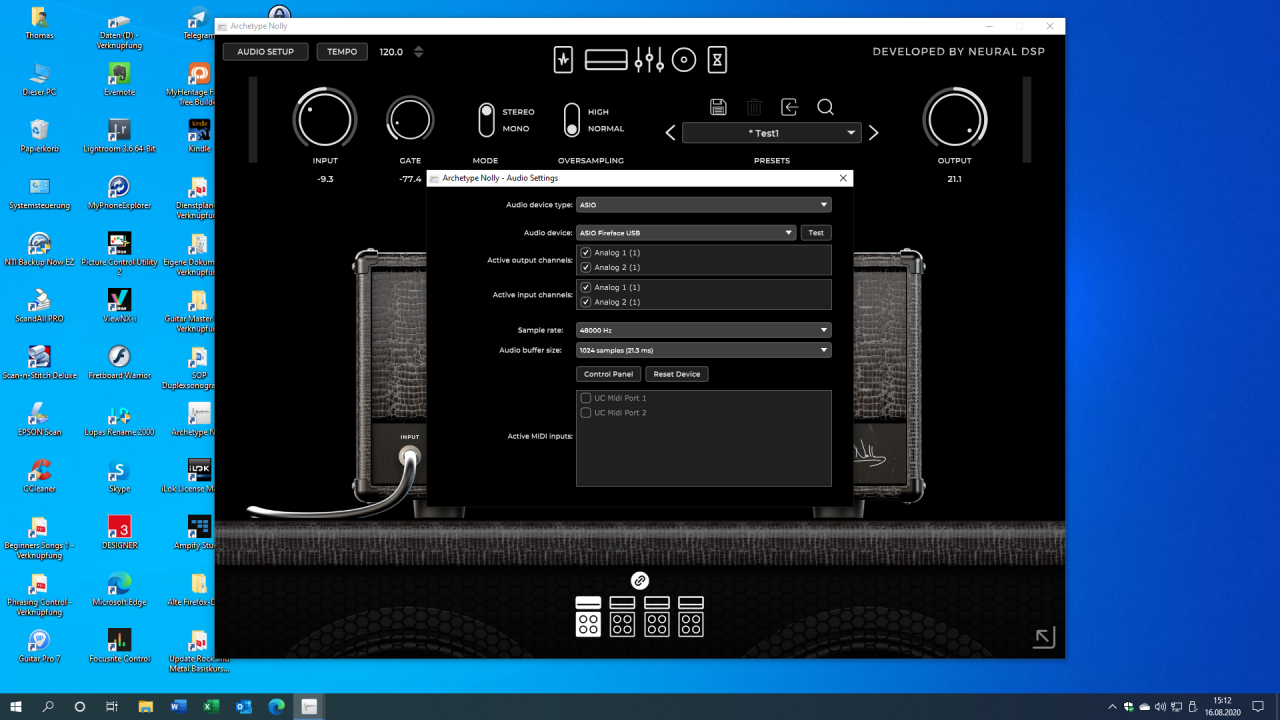1280x720 pixels.
Task: Open Evernote desktop icon
Action: tap(119, 78)
